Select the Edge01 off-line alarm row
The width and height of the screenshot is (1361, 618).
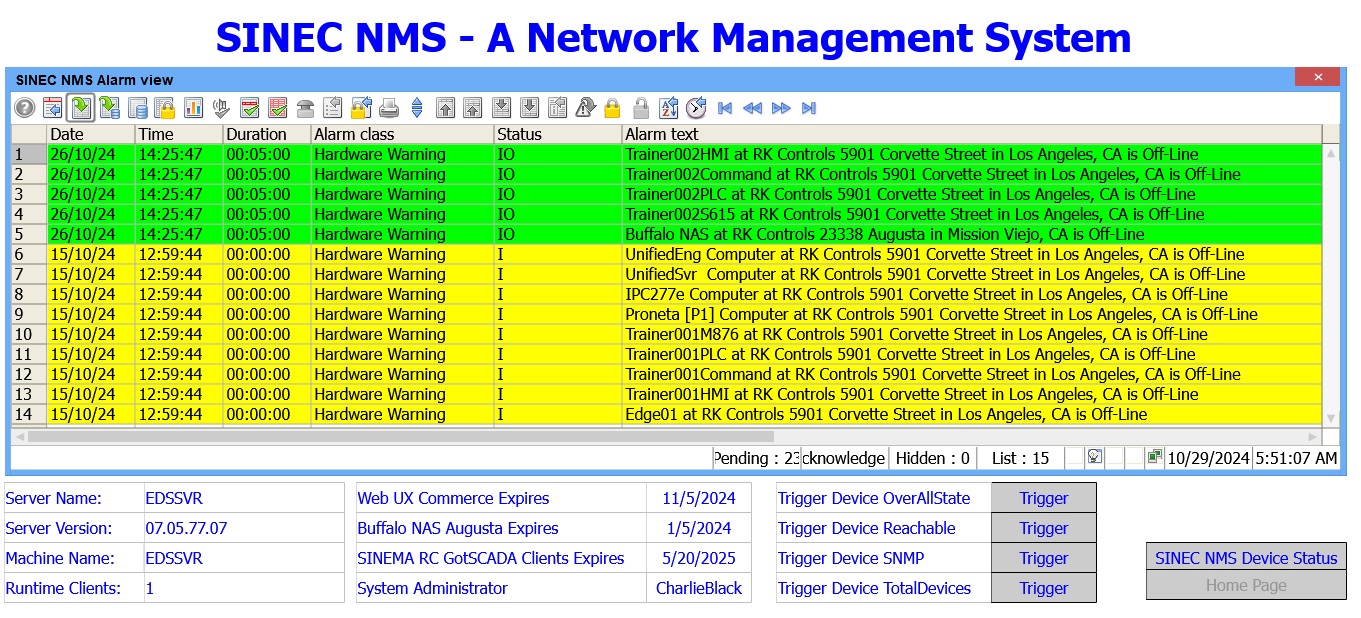click(x=667, y=414)
